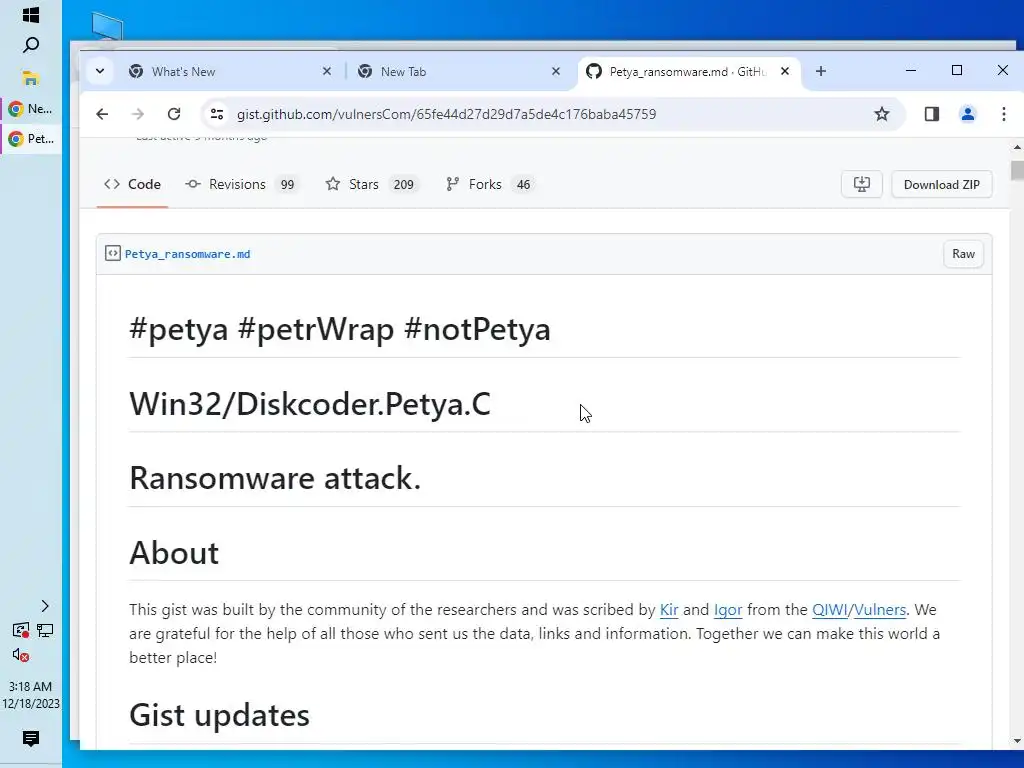Maximize the Chrome window

pos(957,71)
